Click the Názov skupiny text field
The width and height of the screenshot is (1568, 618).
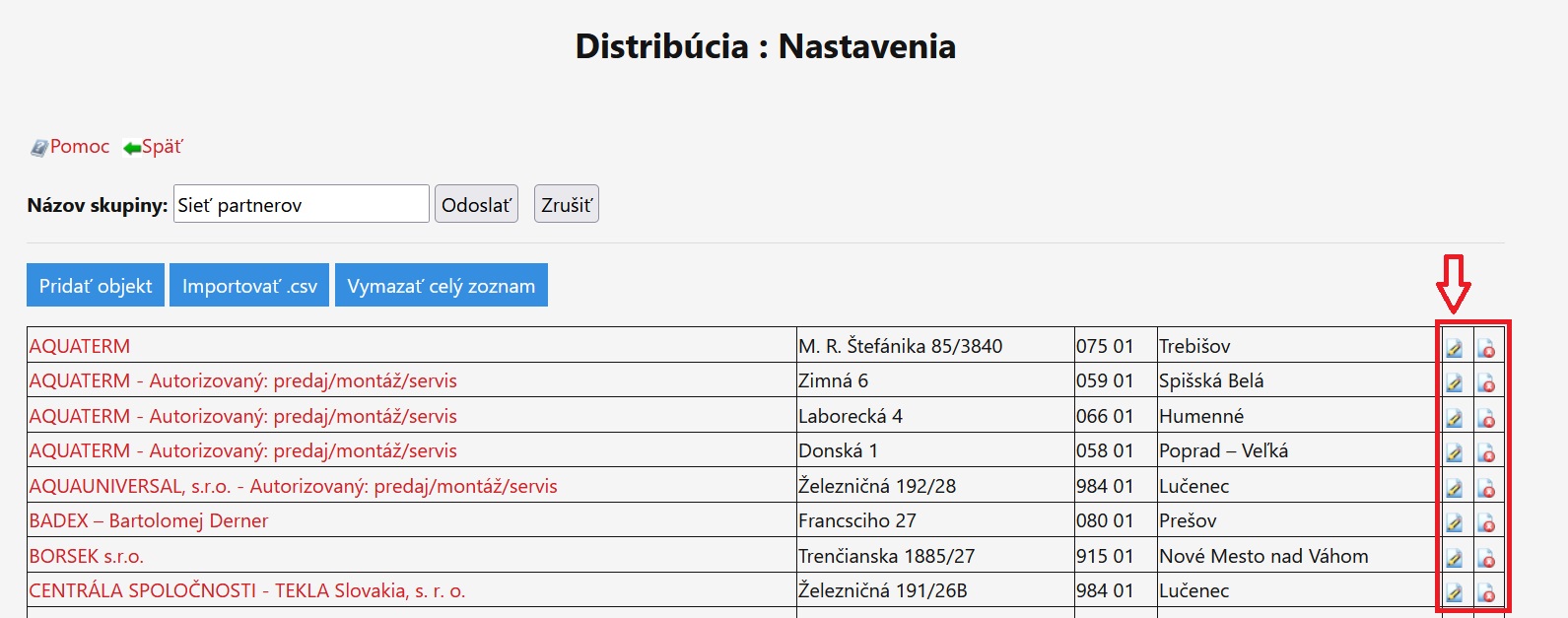pos(301,204)
